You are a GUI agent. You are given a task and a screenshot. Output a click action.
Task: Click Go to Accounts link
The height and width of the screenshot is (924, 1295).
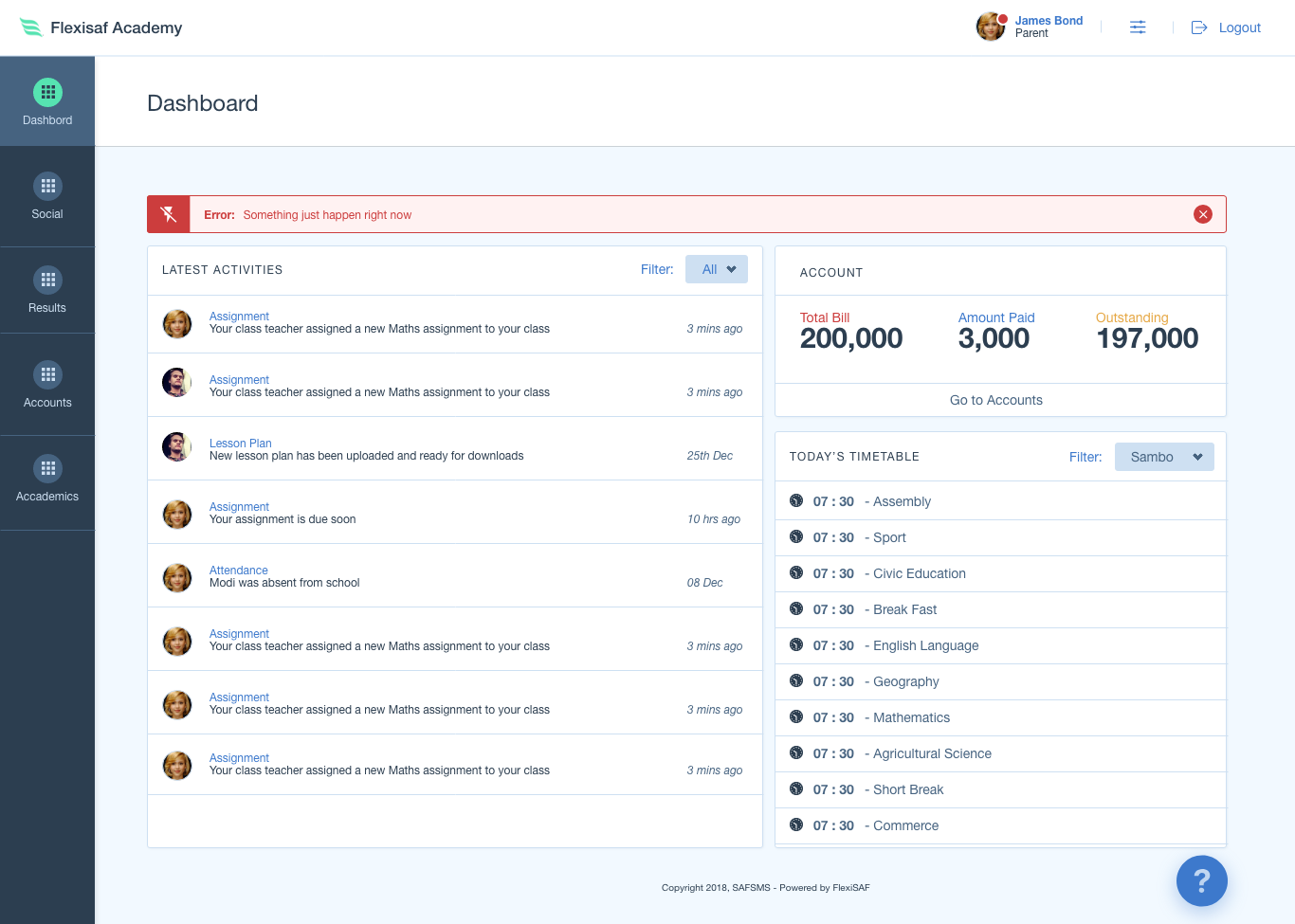pyautogui.click(x=996, y=400)
